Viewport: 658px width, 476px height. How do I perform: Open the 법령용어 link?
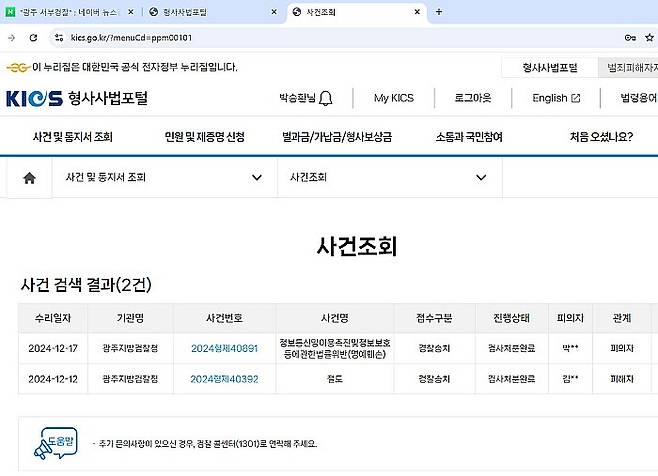point(638,98)
